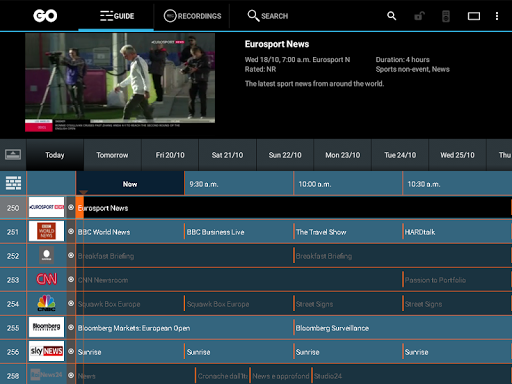The image size is (512, 384).
Task: Collapse the video preview panel icon
Action: tap(13, 155)
